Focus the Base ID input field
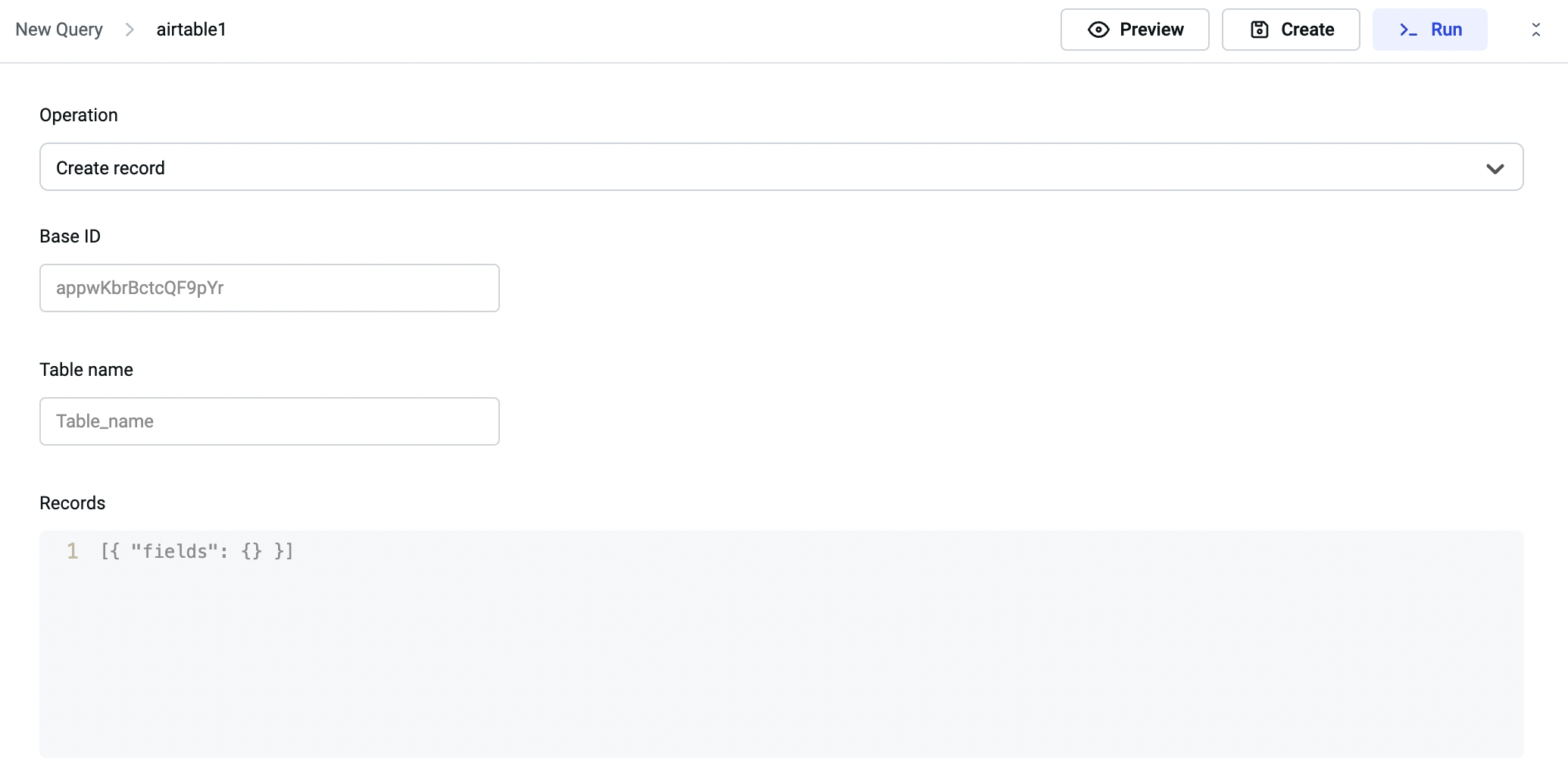 (x=269, y=288)
